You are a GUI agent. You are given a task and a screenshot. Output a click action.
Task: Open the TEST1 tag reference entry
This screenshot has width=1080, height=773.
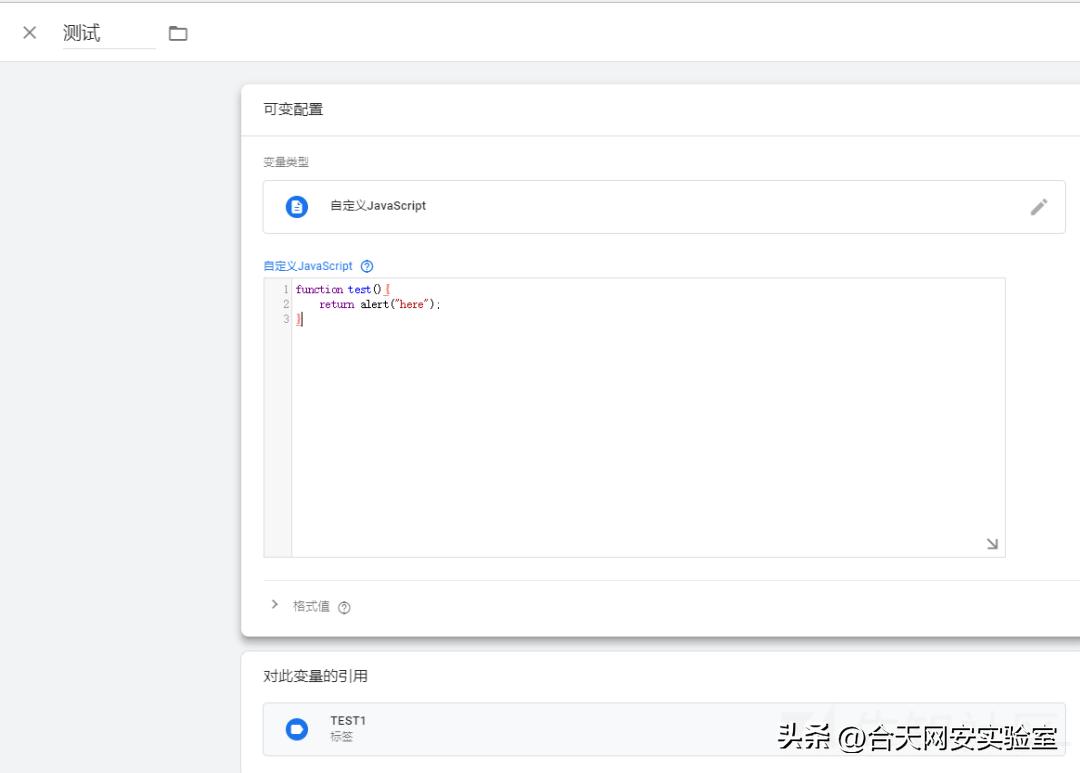[500, 729]
